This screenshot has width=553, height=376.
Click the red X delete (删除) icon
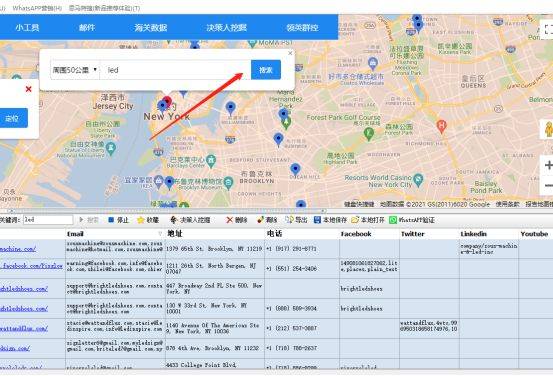tap(230, 220)
